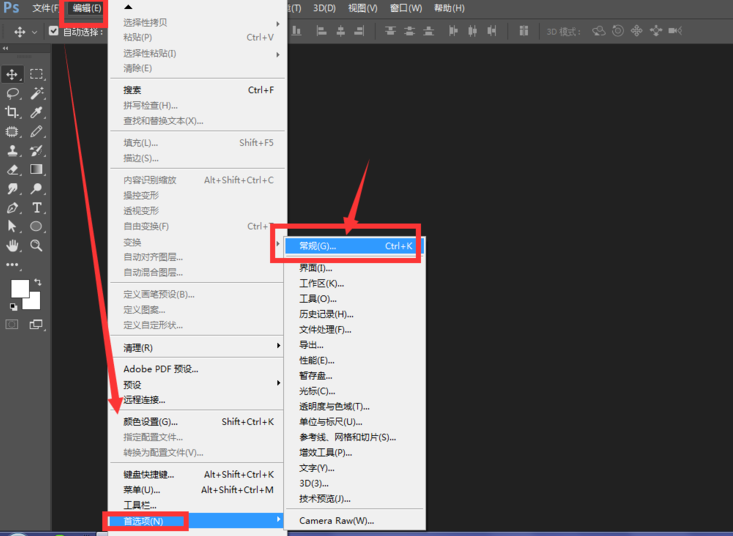Image resolution: width=733 pixels, height=536 pixels.
Task: Choose 界面(I)... preferences
Action: (x=354, y=268)
